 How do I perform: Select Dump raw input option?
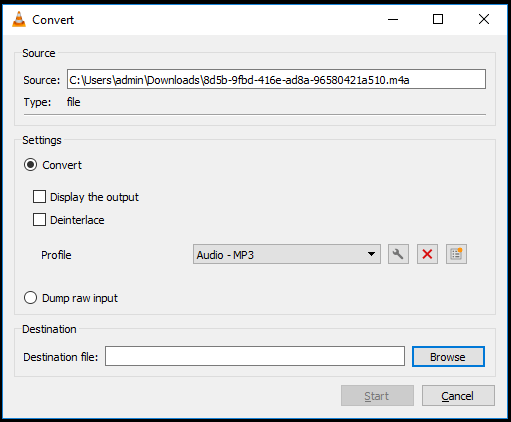coord(30,298)
